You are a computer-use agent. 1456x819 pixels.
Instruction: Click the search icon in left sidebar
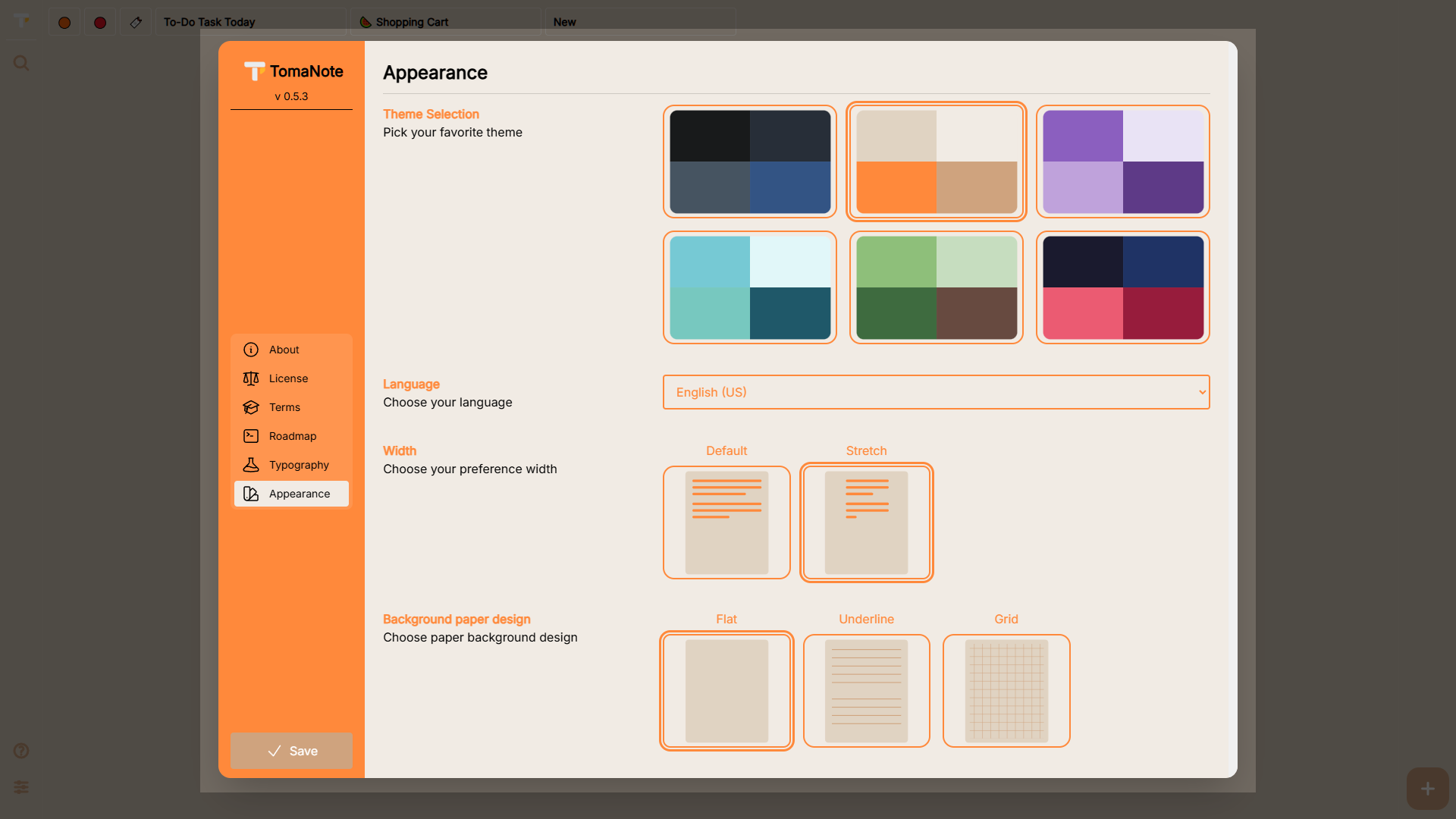tap(21, 63)
